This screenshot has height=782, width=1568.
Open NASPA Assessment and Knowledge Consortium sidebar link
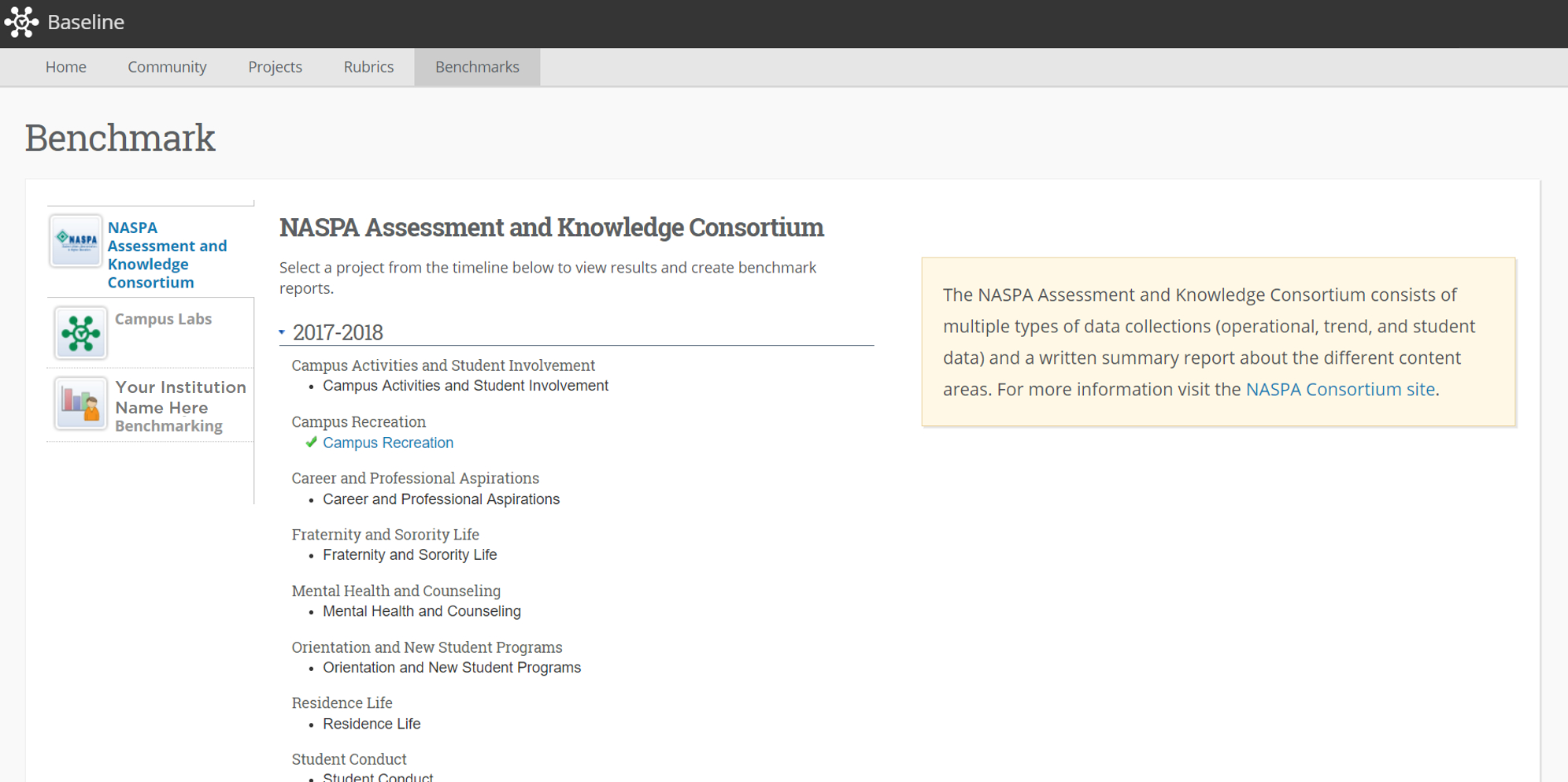[167, 255]
